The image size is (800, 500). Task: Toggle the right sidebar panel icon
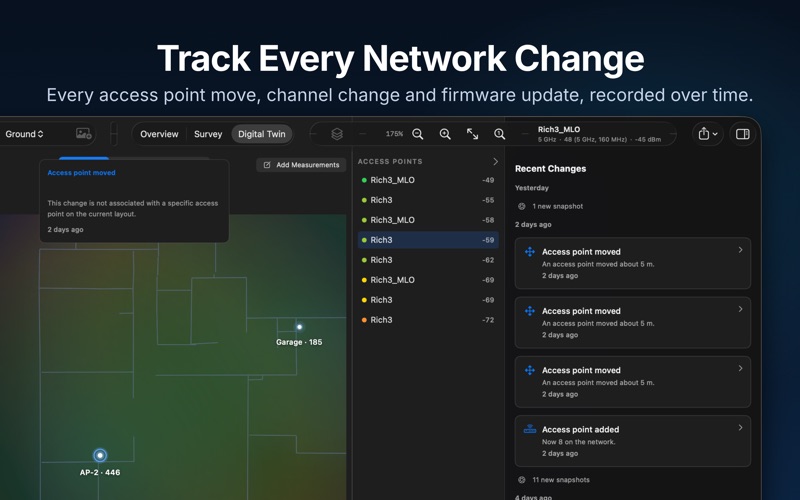point(742,134)
